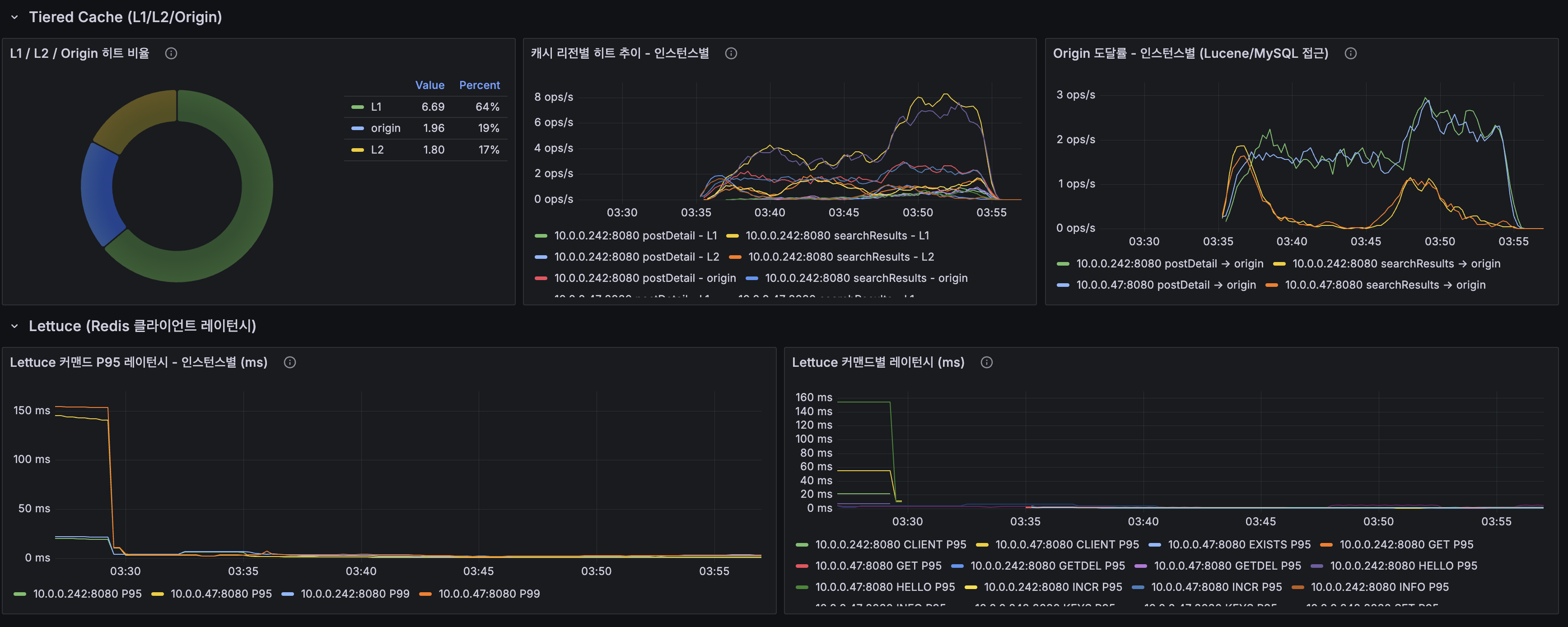Click info icon on 캐시 리전별 히트 추이 panel

coord(731,54)
